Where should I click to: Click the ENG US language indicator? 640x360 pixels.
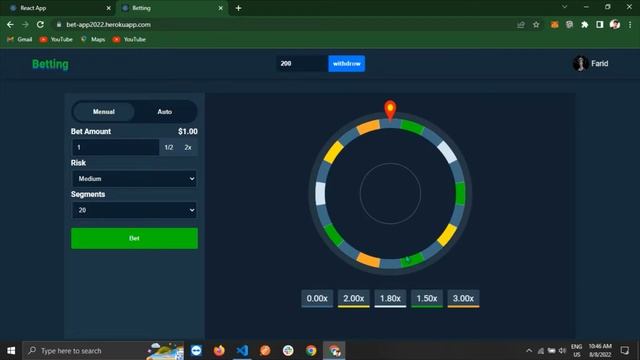576,351
